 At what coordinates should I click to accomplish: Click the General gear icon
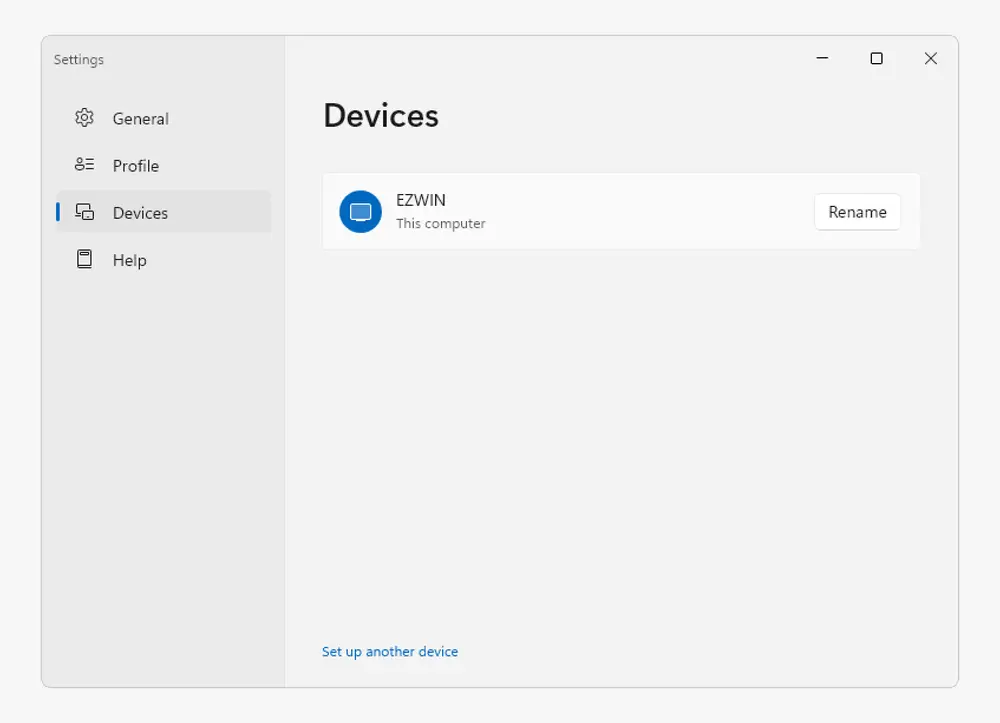tap(85, 118)
